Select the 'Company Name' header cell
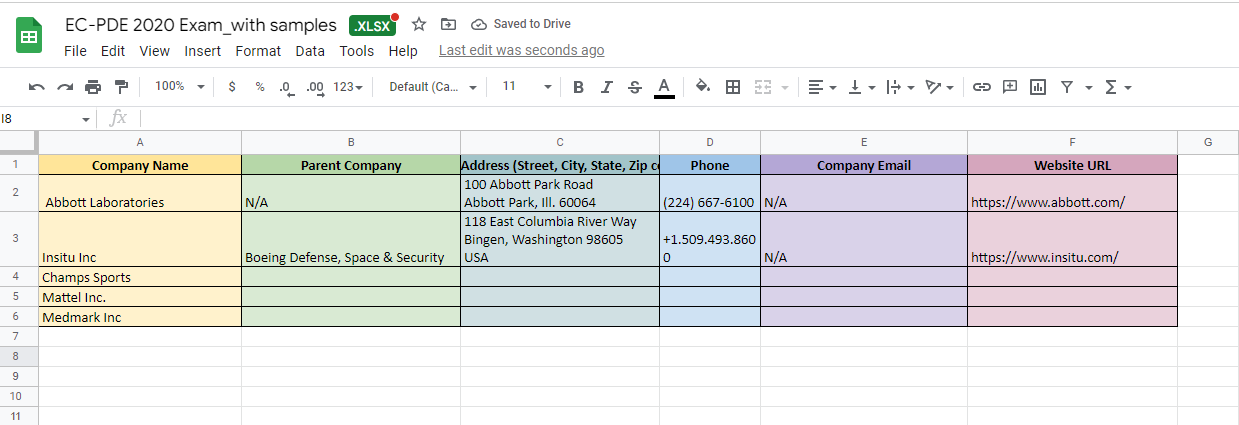The width and height of the screenshot is (1239, 425). click(140, 165)
